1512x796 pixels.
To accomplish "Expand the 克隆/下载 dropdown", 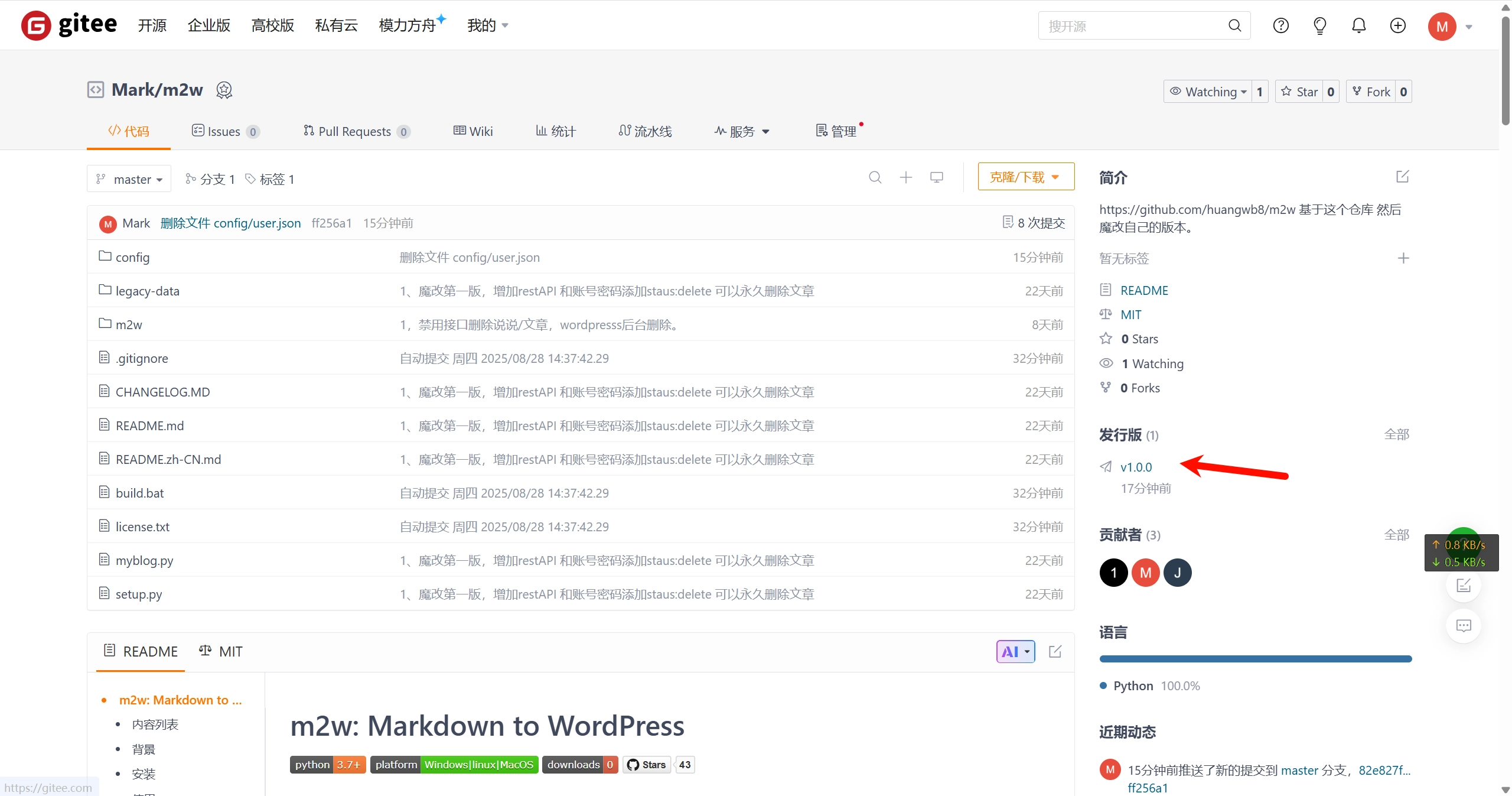I will (1026, 177).
